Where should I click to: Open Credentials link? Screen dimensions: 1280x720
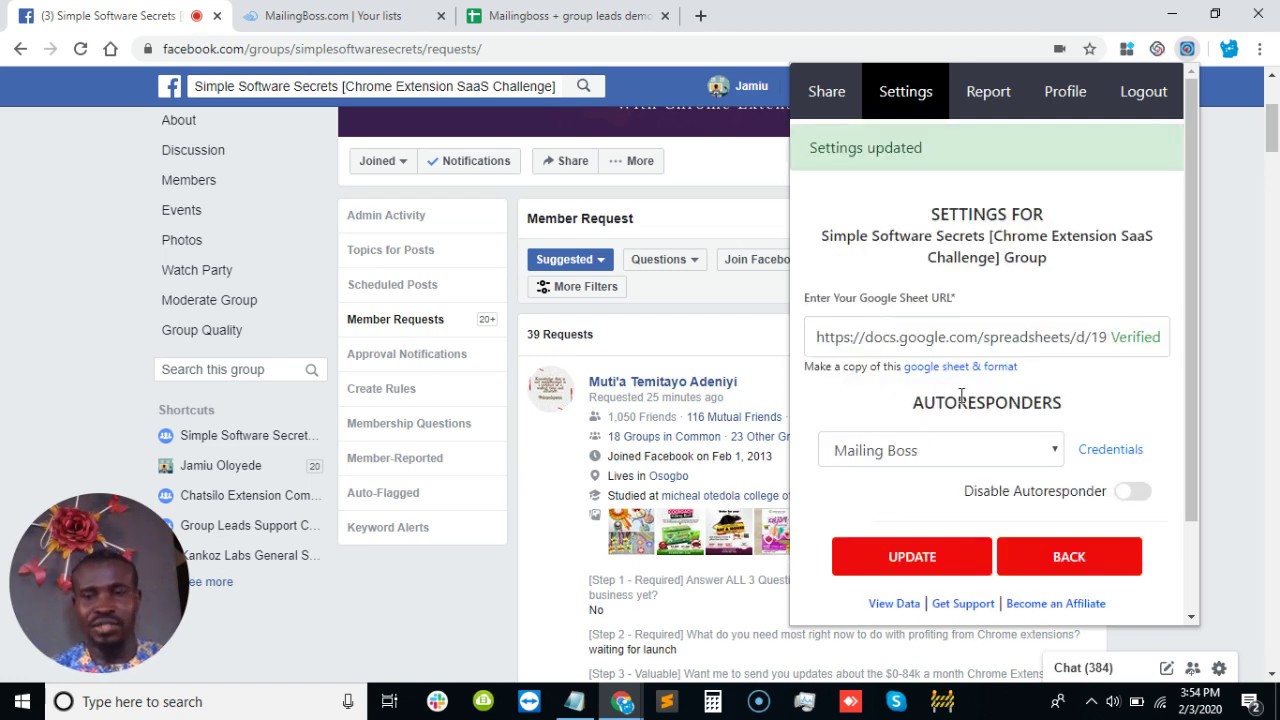(x=1110, y=449)
